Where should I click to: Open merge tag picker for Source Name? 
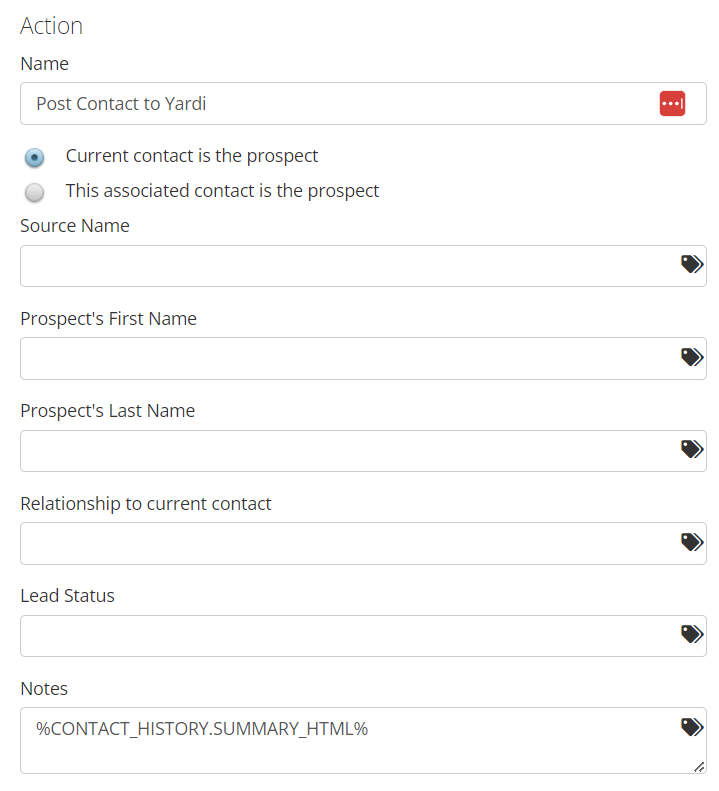pyautogui.click(x=692, y=264)
